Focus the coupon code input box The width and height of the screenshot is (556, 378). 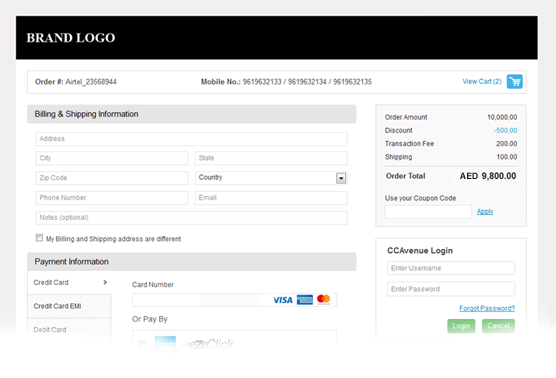[x=428, y=212]
